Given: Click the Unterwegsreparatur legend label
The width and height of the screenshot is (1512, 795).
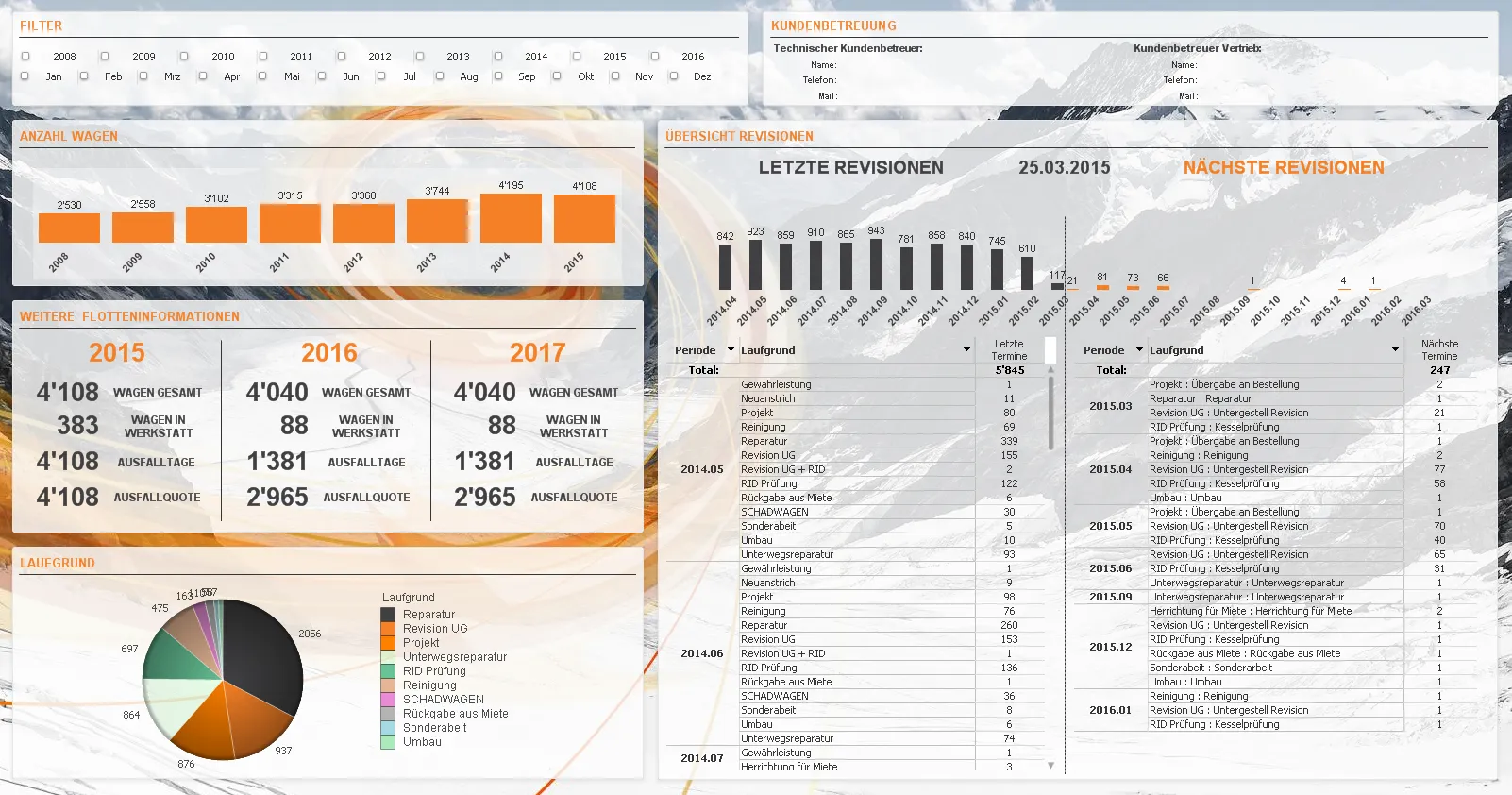Looking at the screenshot, I should (455, 657).
